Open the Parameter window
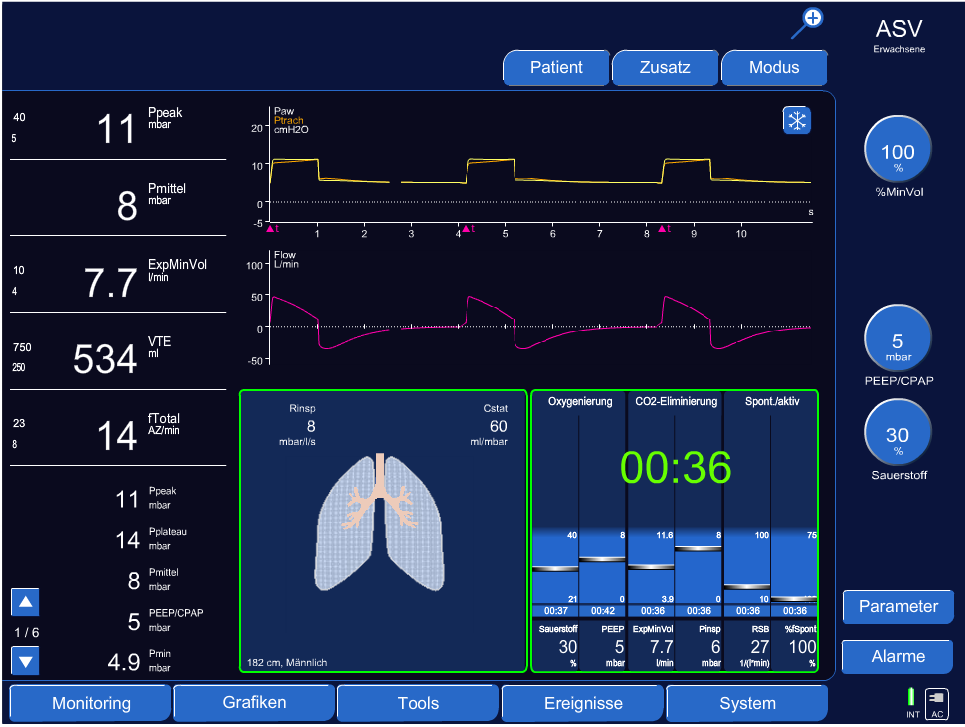The width and height of the screenshot is (965, 727). (x=897, y=606)
